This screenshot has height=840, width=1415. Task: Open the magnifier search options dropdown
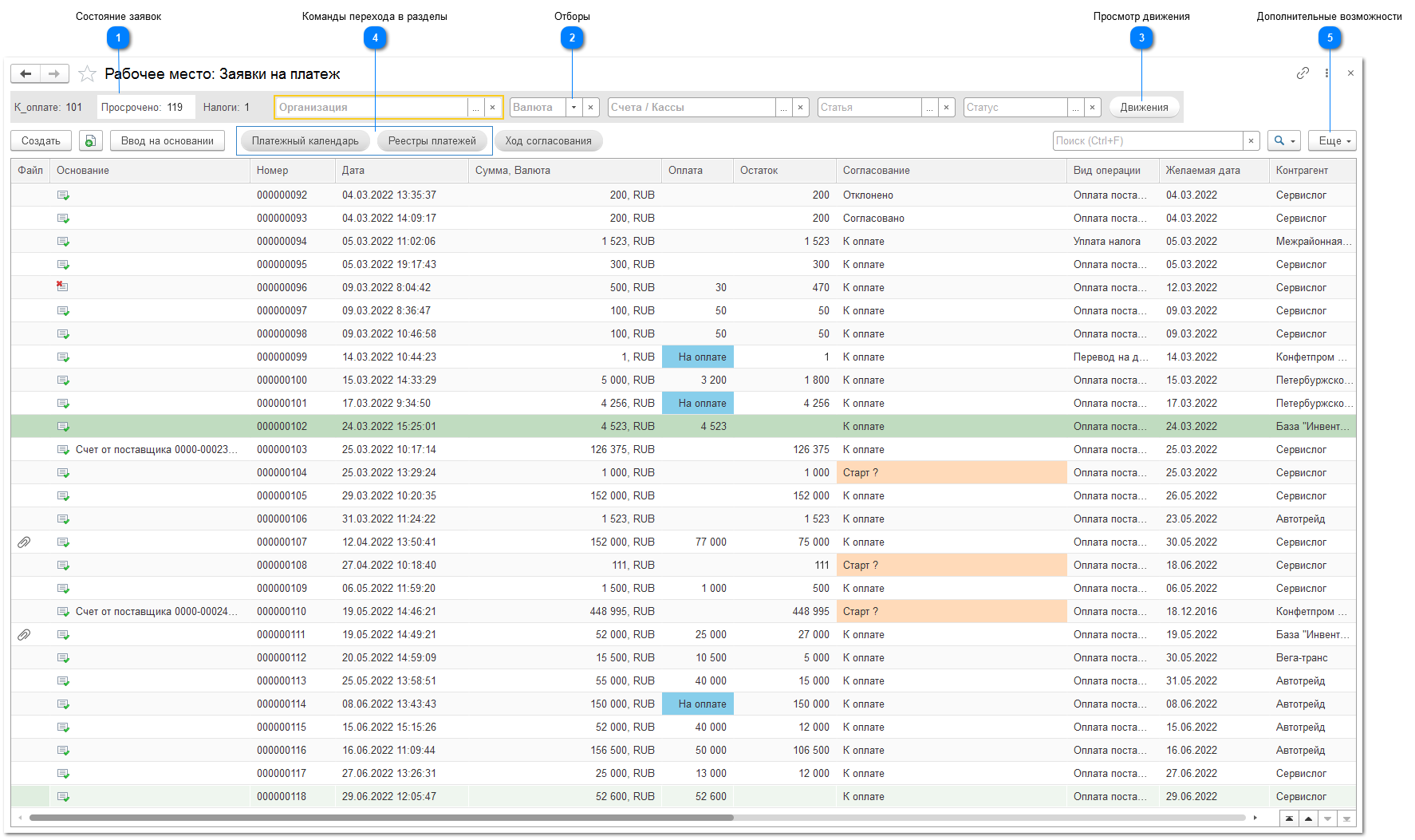(x=1284, y=141)
